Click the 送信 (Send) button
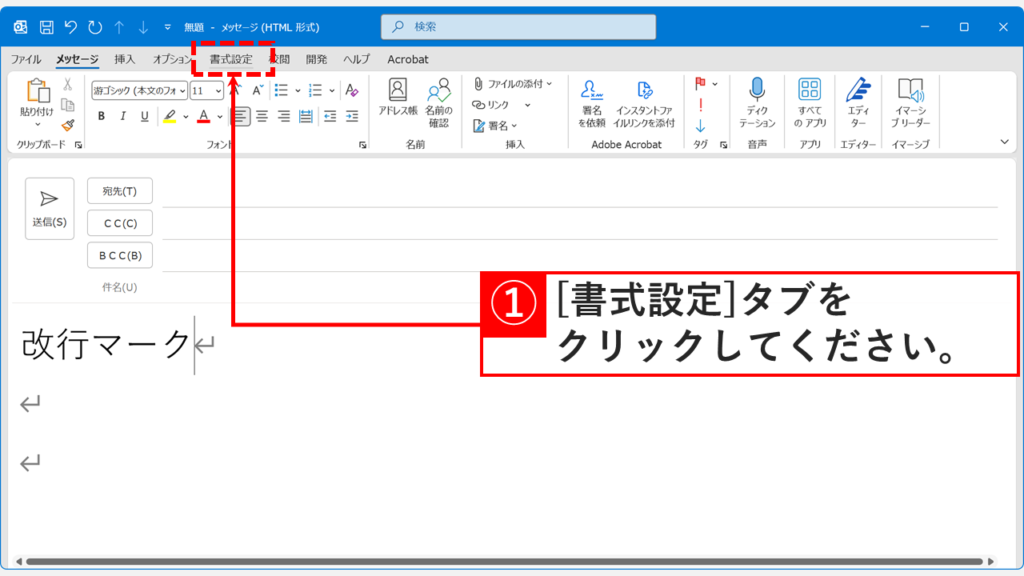Viewport: 1024px width, 576px height. (48, 208)
